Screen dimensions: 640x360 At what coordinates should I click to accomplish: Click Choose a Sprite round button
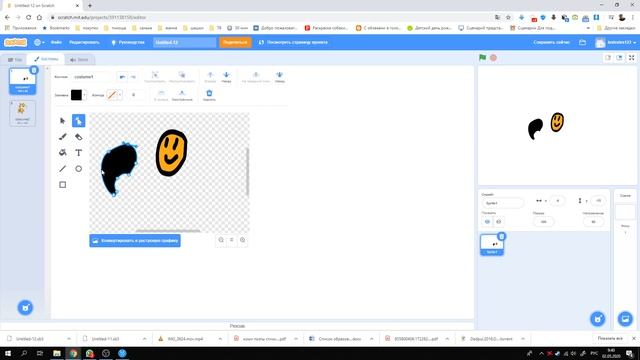click(x=598, y=319)
